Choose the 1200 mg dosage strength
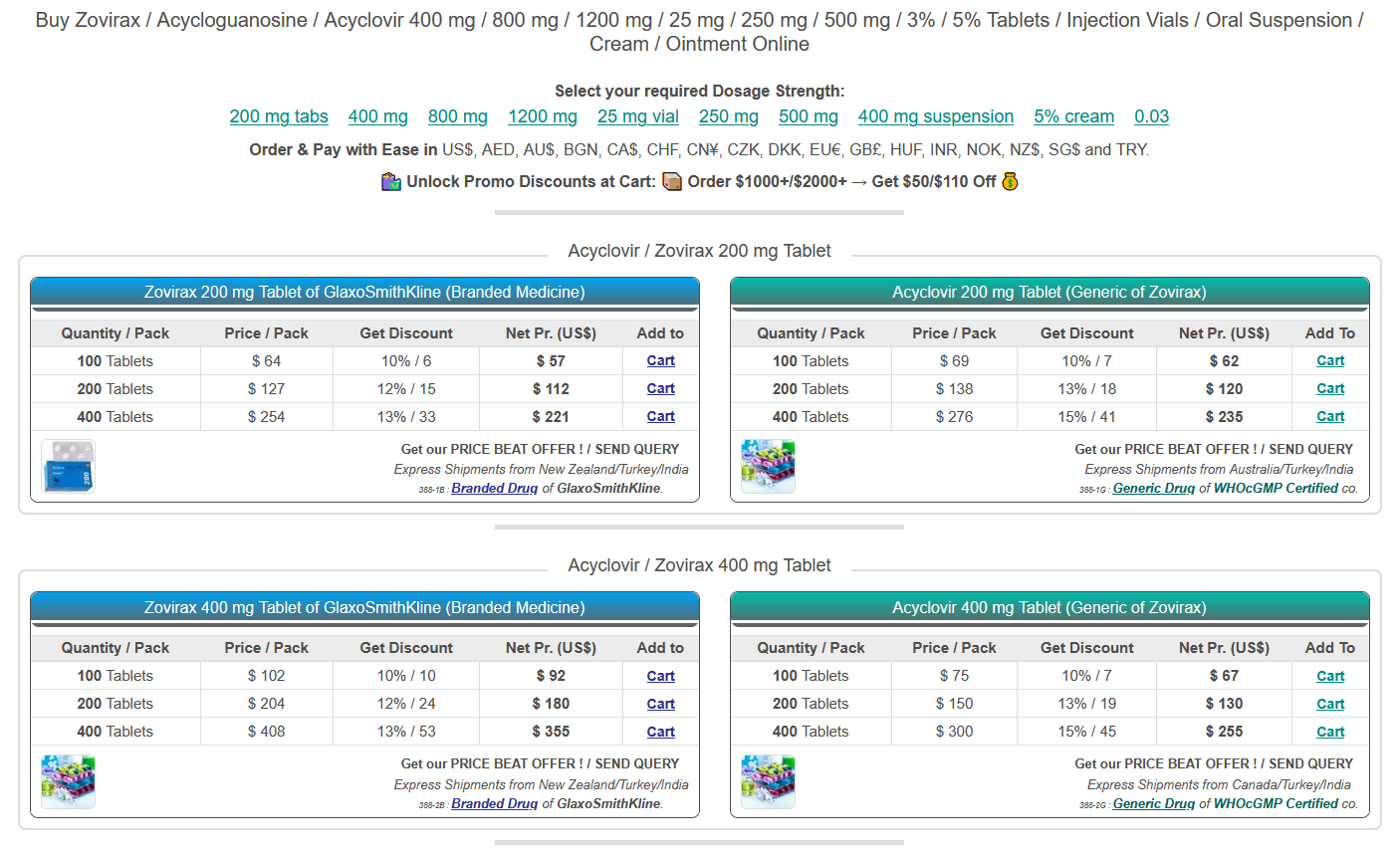 click(543, 116)
